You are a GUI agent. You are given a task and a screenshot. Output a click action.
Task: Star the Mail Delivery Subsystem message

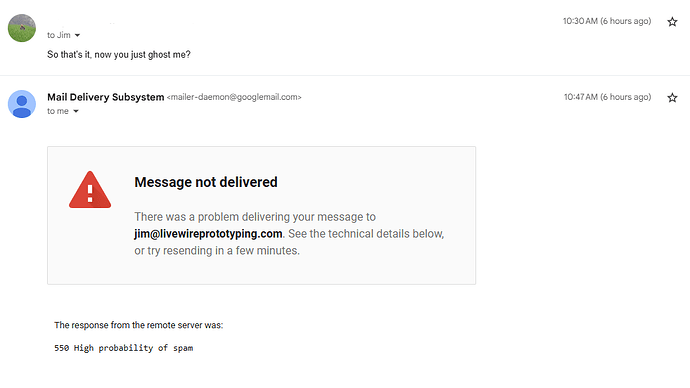coord(672,98)
